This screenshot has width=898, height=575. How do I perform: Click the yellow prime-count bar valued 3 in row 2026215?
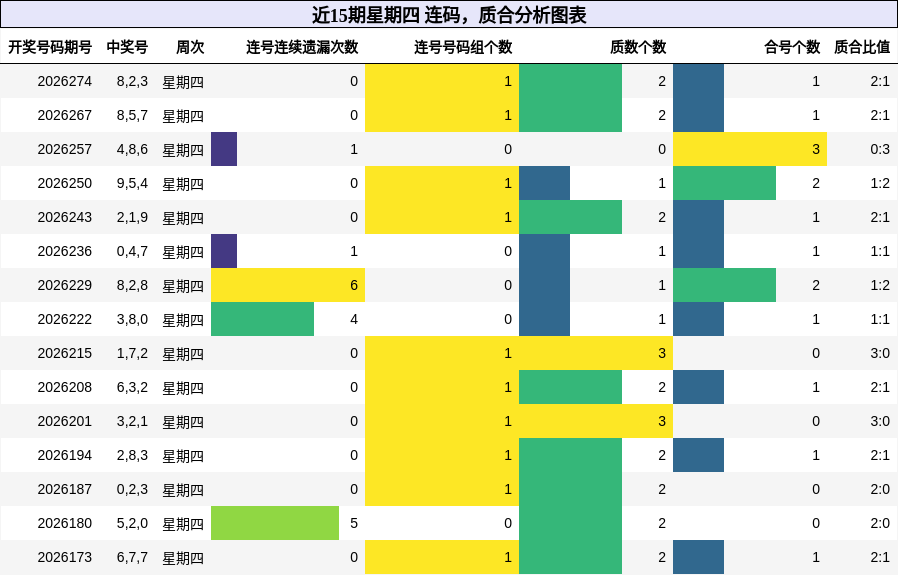(596, 353)
